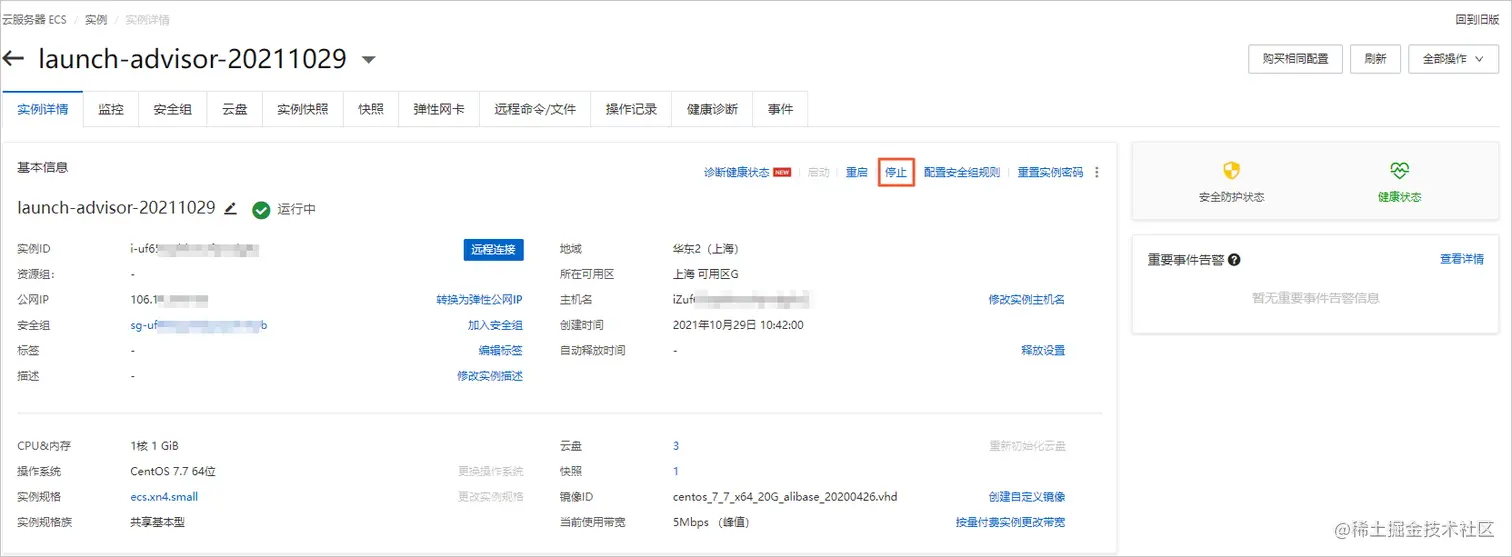Click the image ID centos_7_7_x64_20G_alibase_20200426.vhd
This screenshot has width=1512, height=557.
pyautogui.click(x=785, y=497)
